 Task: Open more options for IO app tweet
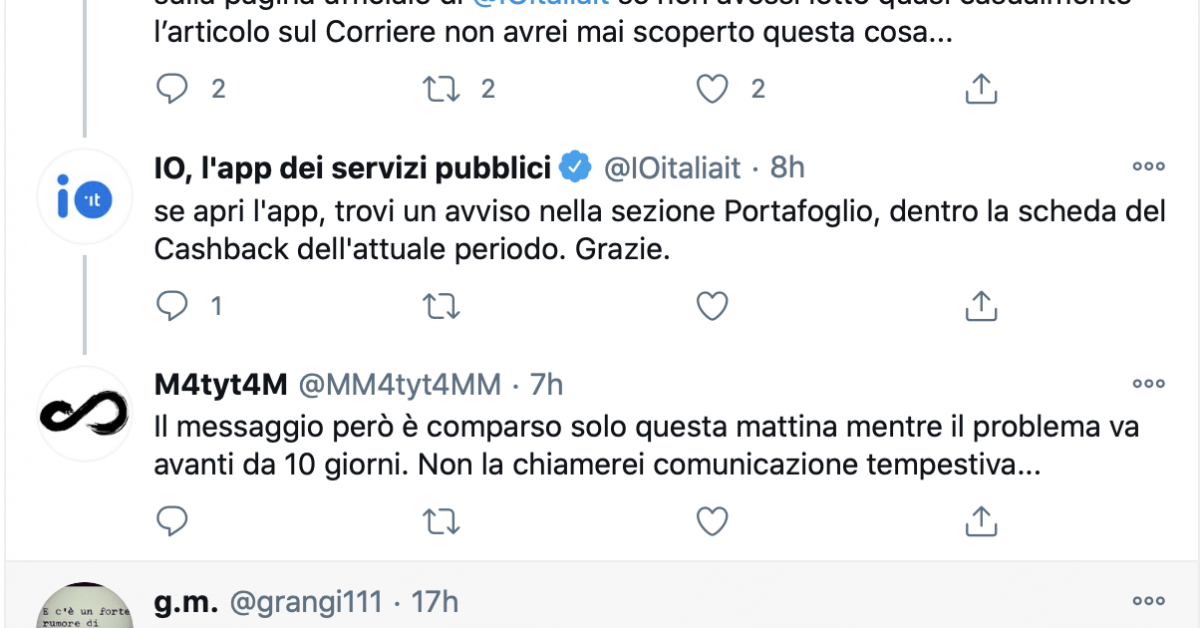tap(1148, 167)
